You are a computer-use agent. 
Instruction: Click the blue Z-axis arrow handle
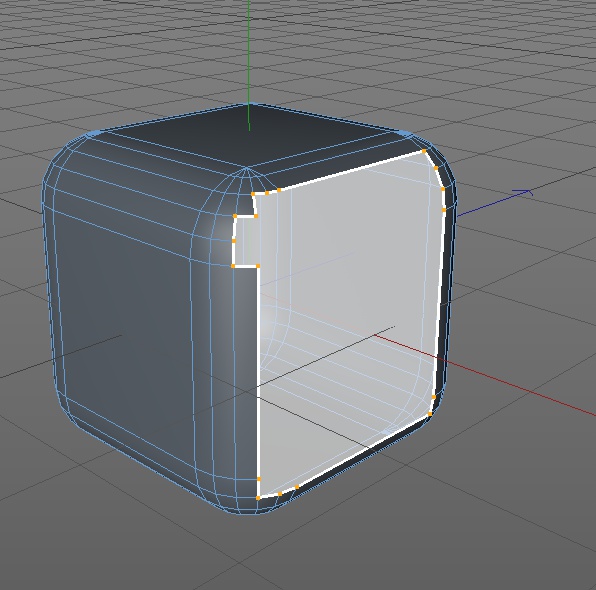coord(523,193)
